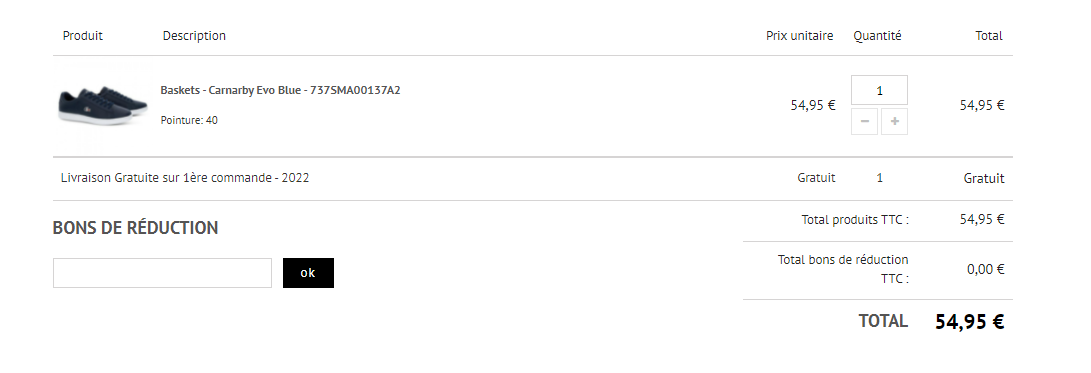Click the Total column header
The width and height of the screenshot is (1091, 373).
[989, 35]
